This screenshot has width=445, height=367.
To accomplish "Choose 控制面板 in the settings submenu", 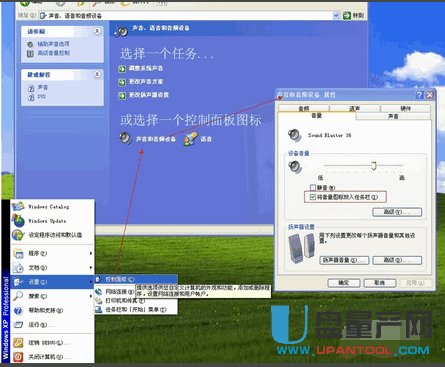I will (x=136, y=279).
